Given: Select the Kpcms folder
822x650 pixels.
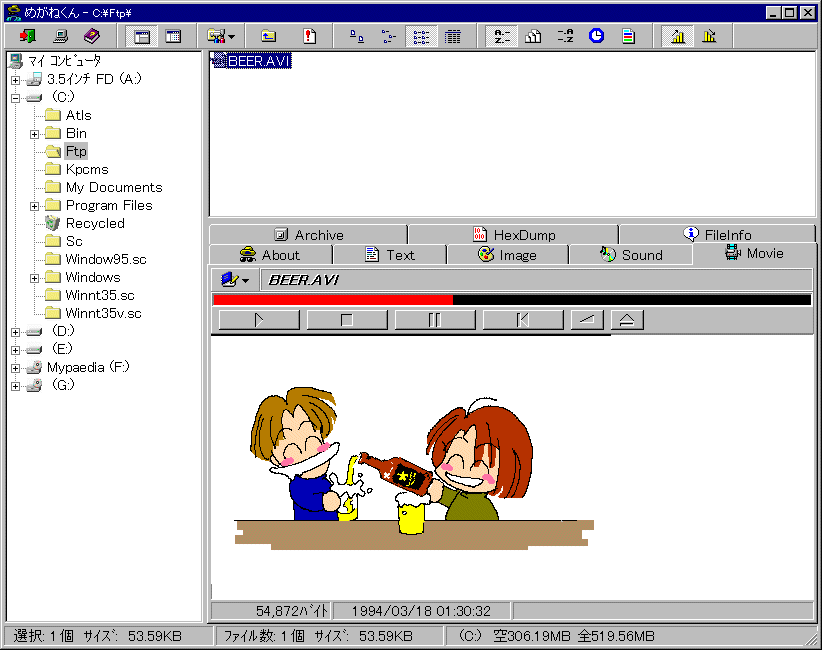Looking at the screenshot, I should (77, 169).
